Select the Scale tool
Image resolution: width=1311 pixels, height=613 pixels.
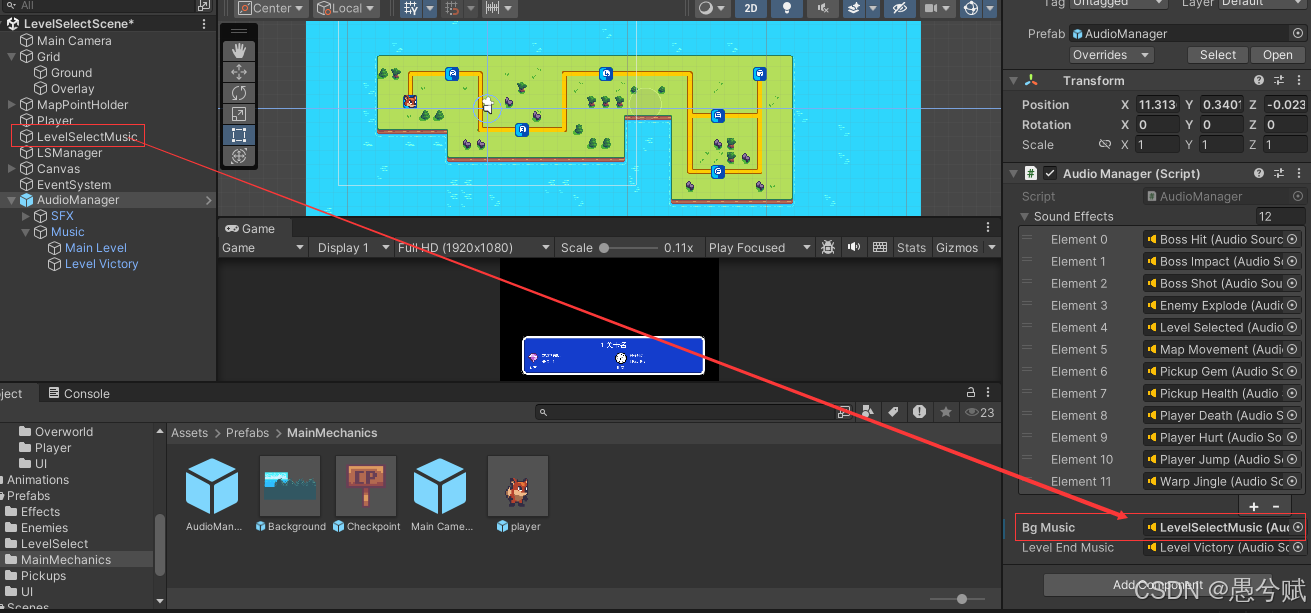click(x=238, y=114)
